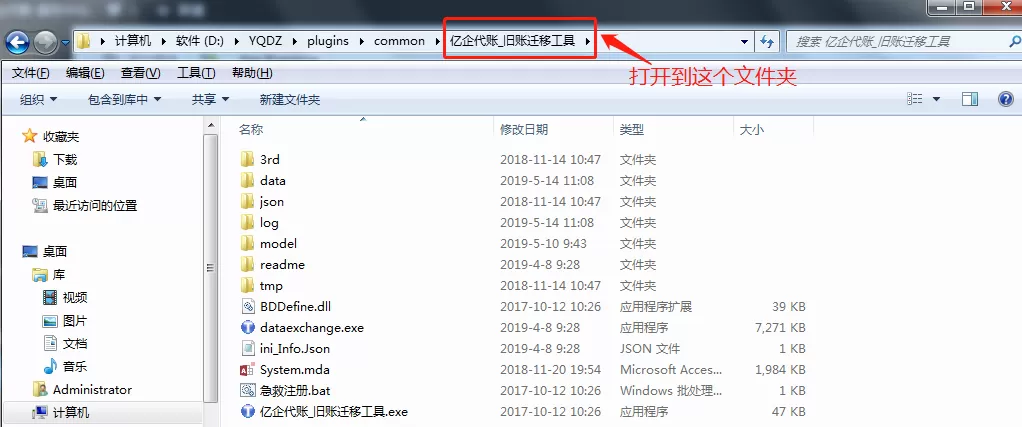Select the ini_Info.Json file icon
The image size is (1022, 427).
[x=247, y=349]
